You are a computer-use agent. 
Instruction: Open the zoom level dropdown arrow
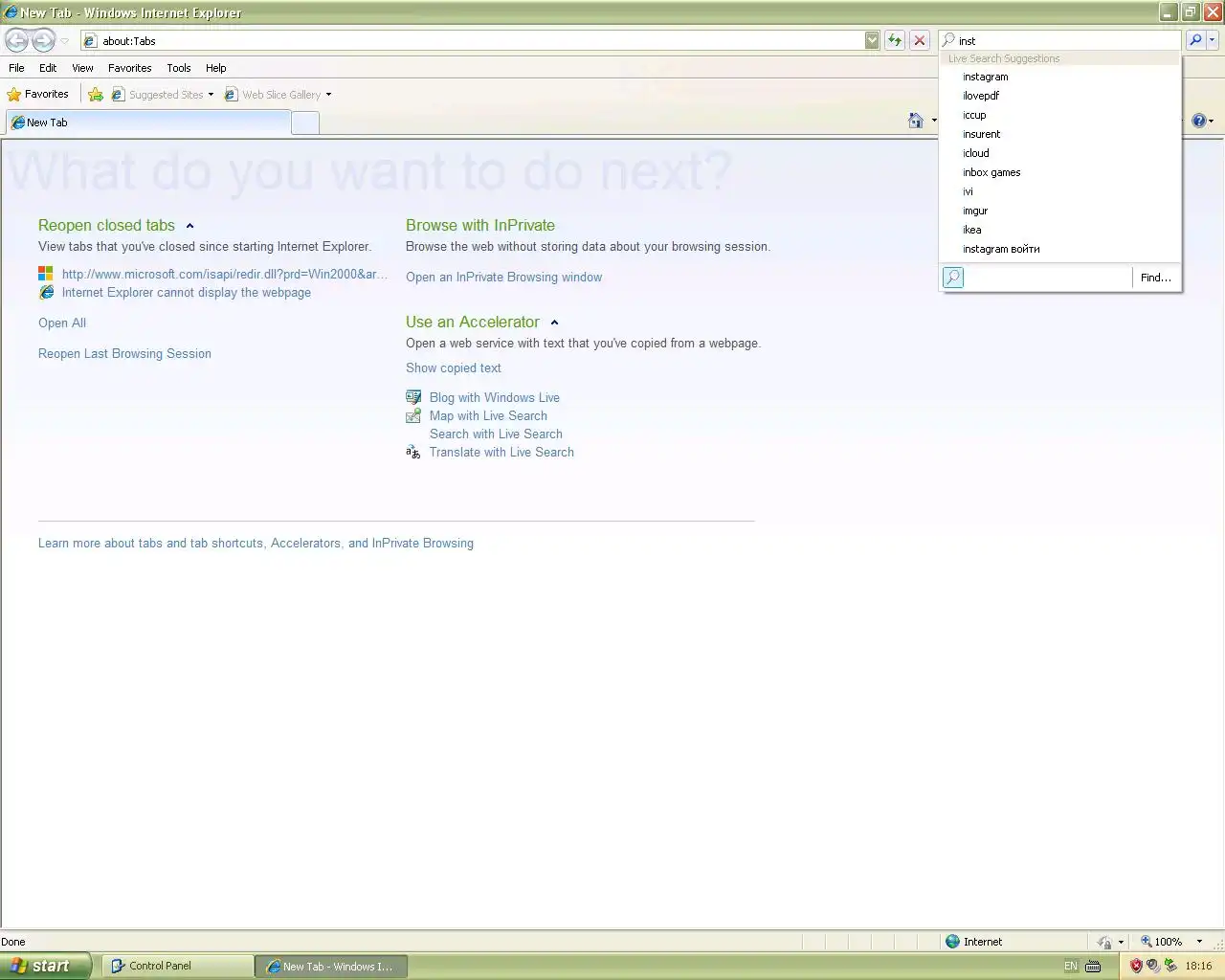point(1199,942)
